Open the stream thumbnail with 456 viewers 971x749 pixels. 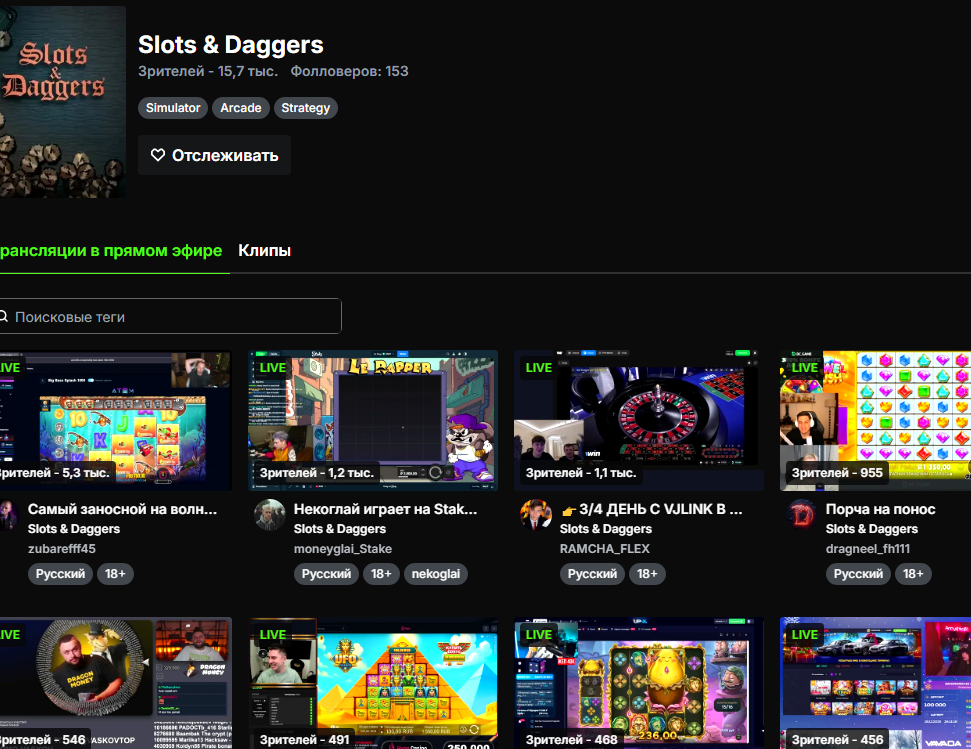pyautogui.click(x=875, y=683)
